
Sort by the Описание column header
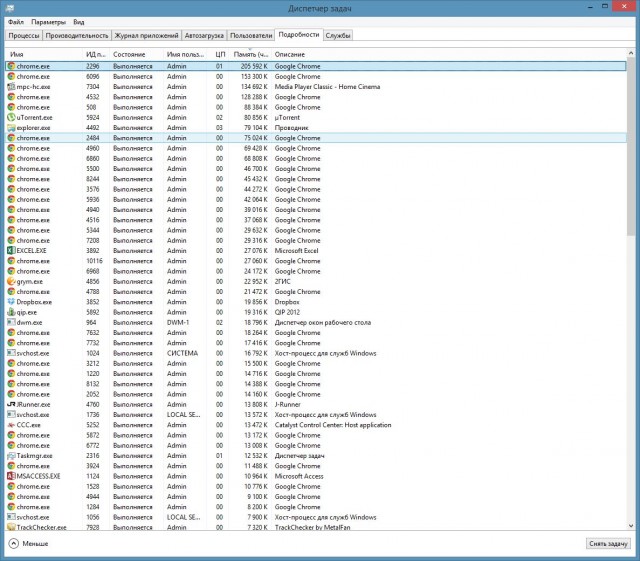[449, 54]
